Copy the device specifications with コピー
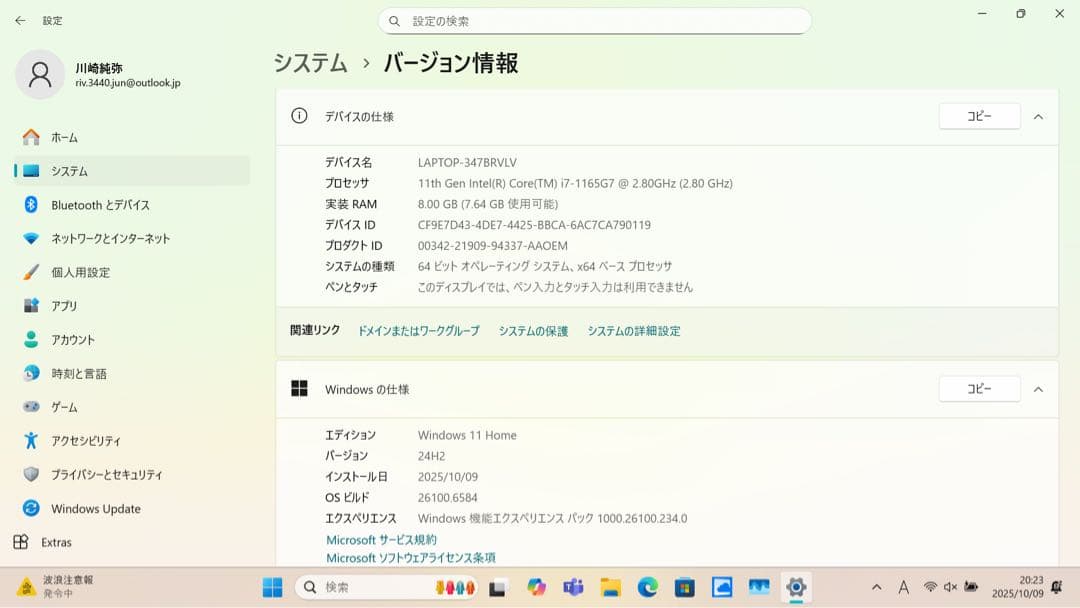 (x=978, y=116)
